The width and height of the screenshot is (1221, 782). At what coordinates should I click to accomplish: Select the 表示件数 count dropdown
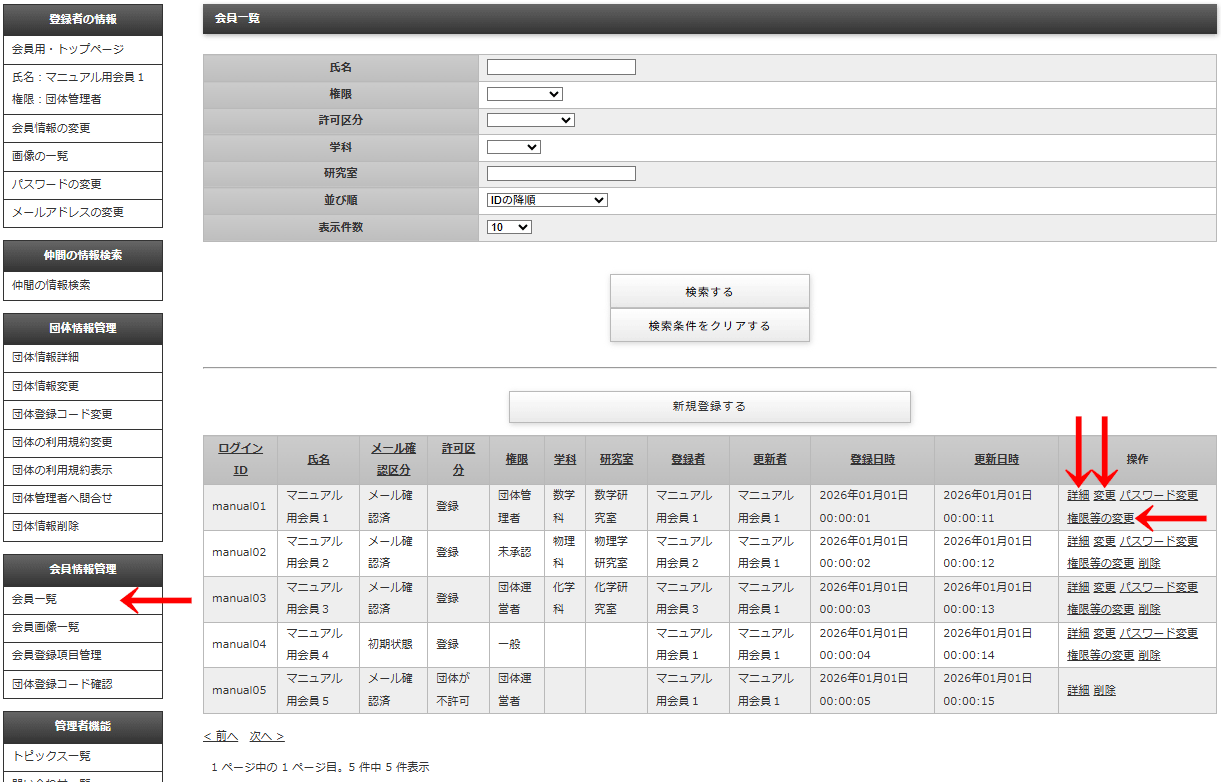pos(509,227)
